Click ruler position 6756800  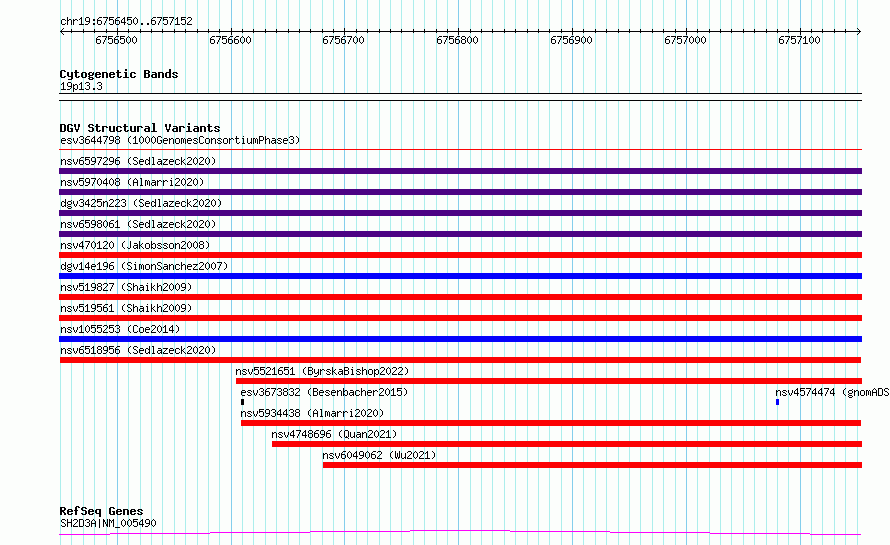(457, 40)
